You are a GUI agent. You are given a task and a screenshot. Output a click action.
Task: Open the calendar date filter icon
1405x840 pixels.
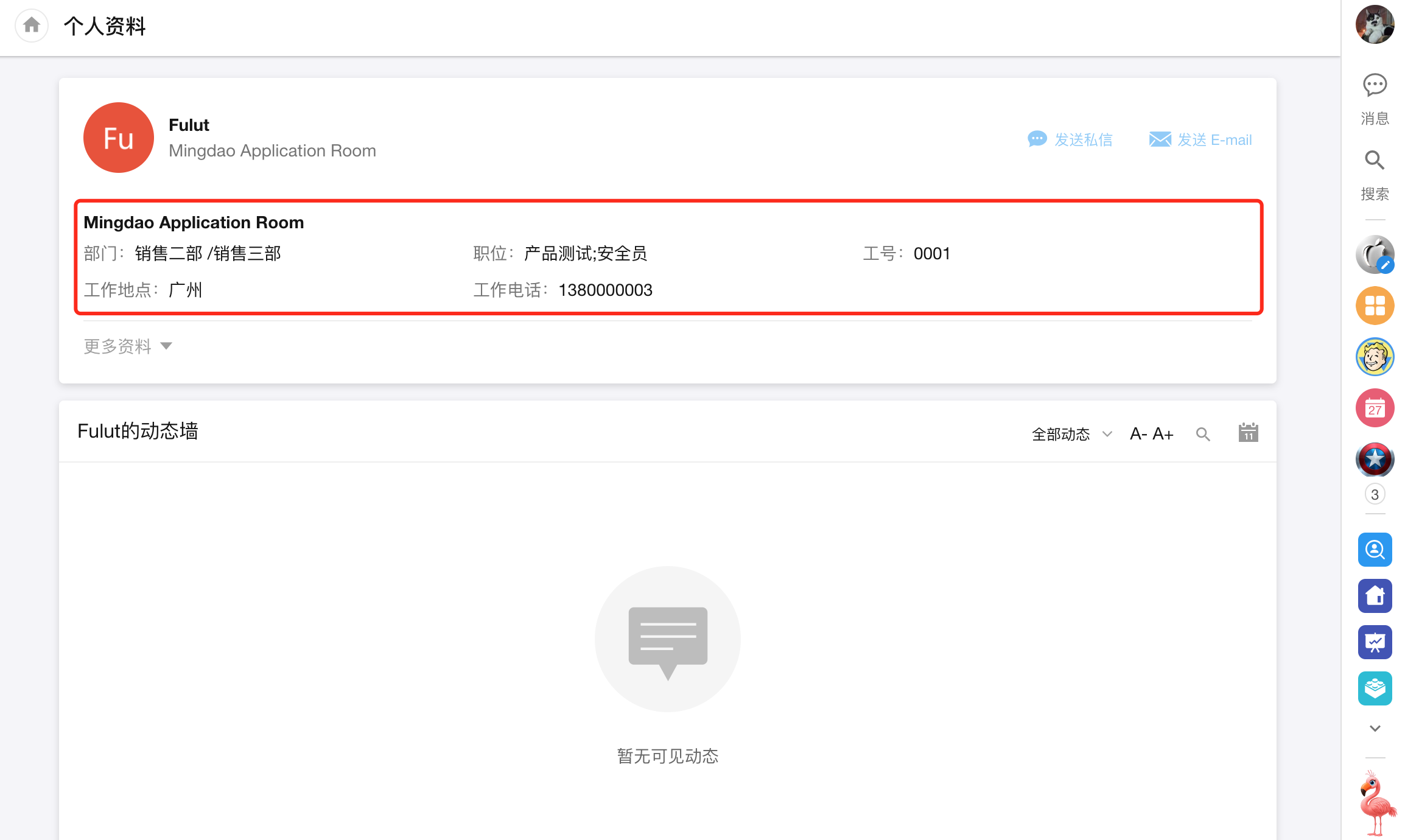[1248, 433]
